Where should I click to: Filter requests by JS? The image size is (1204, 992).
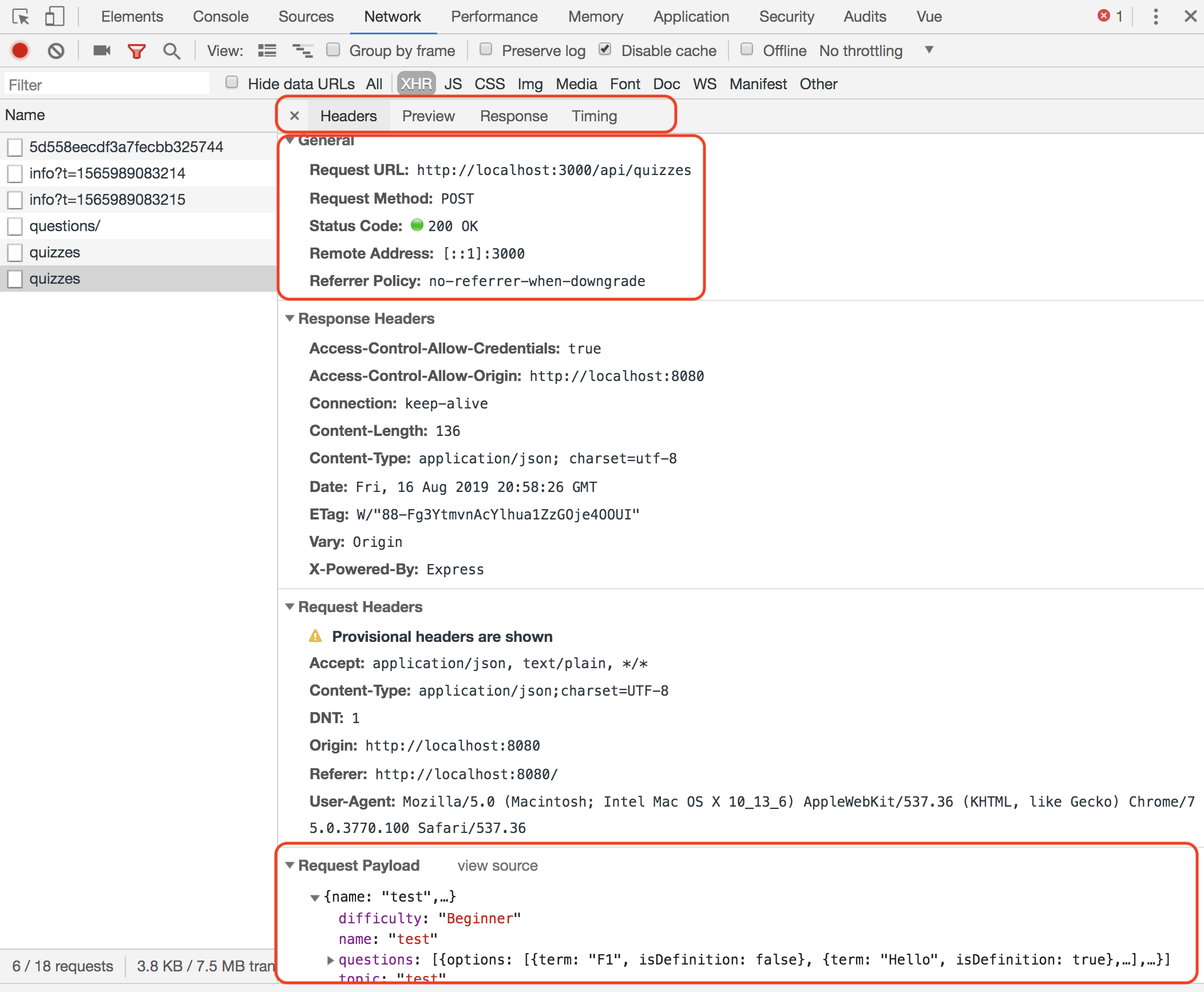453,84
